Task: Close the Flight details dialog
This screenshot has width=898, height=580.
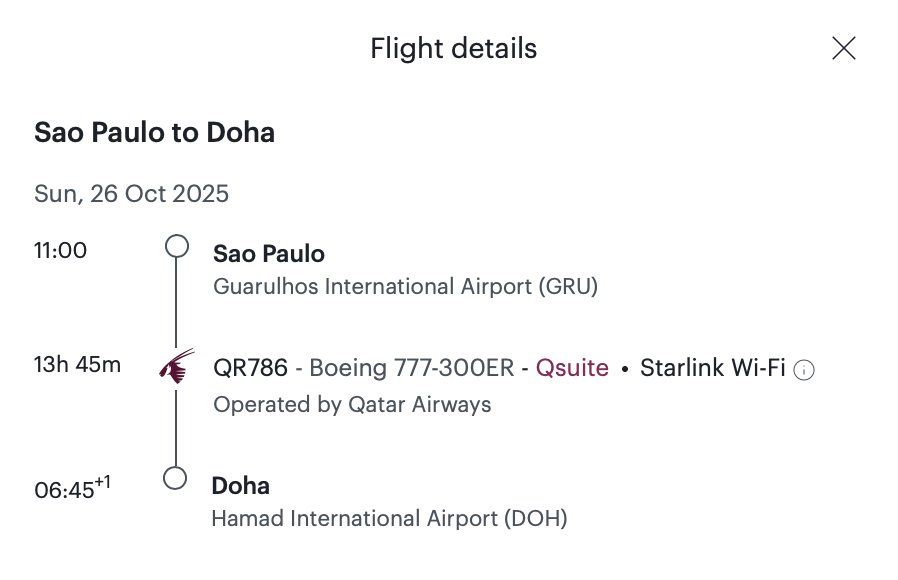Action: coord(844,48)
